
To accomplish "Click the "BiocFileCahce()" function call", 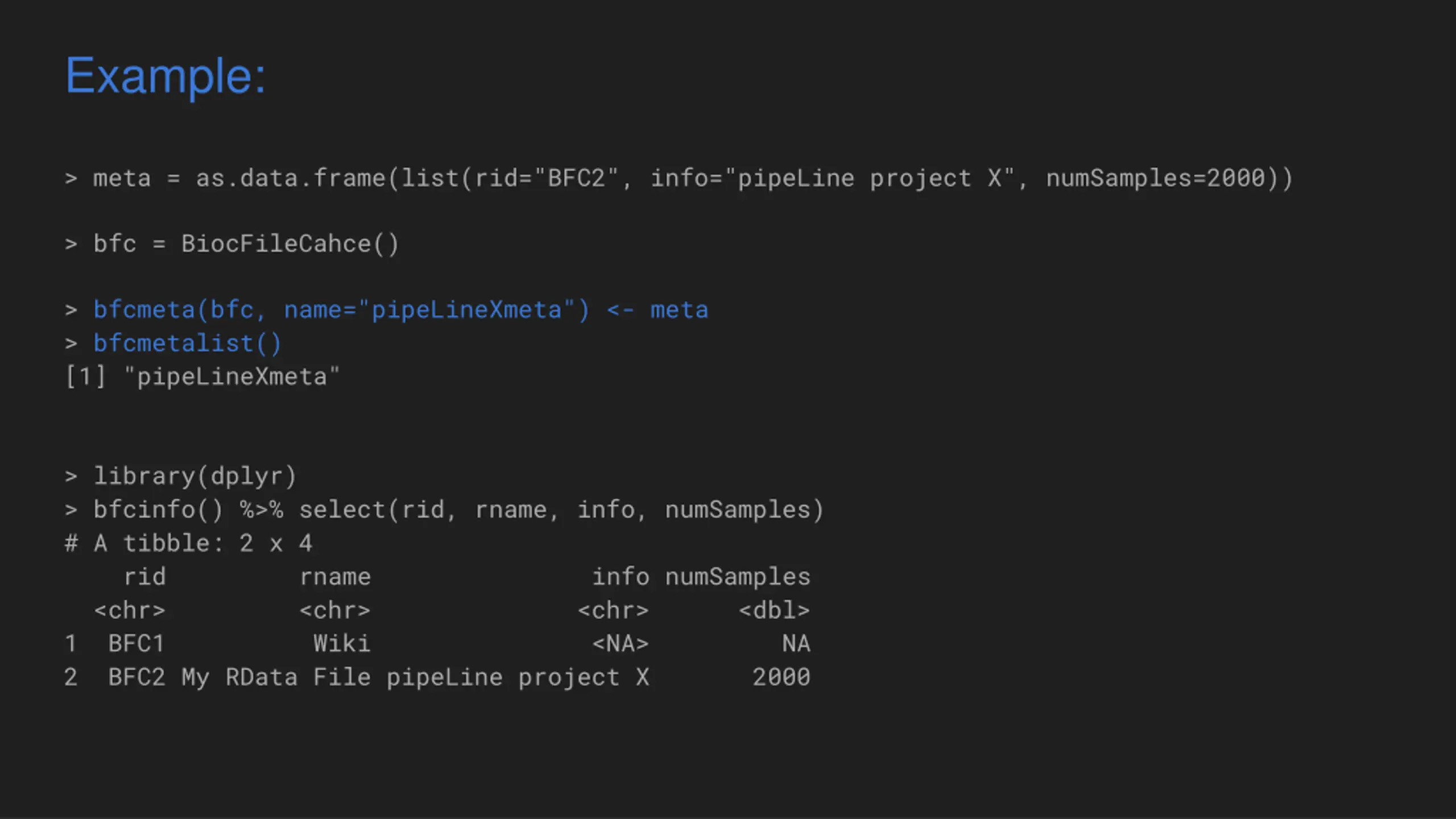I will click(x=290, y=244).
